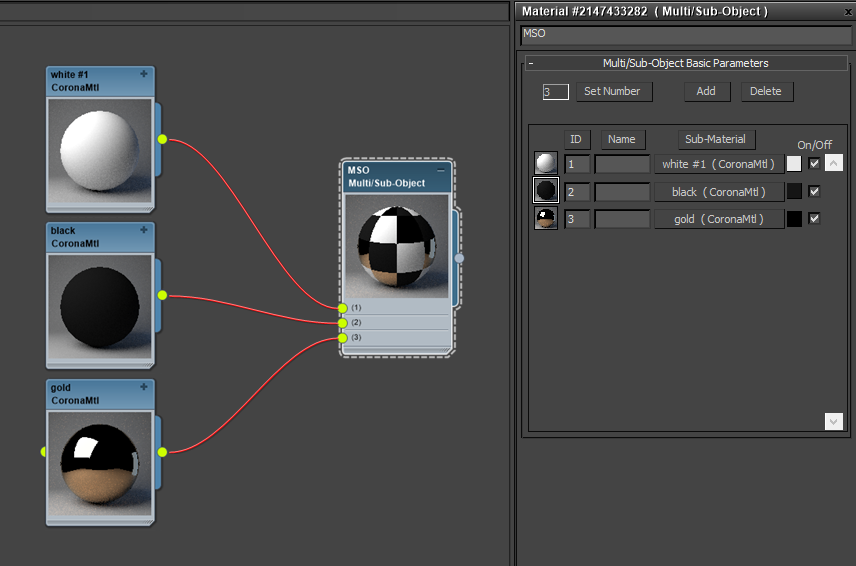Click the black sub-material sphere thumbnail
Image resolution: width=856 pixels, height=566 pixels.
pos(546,190)
